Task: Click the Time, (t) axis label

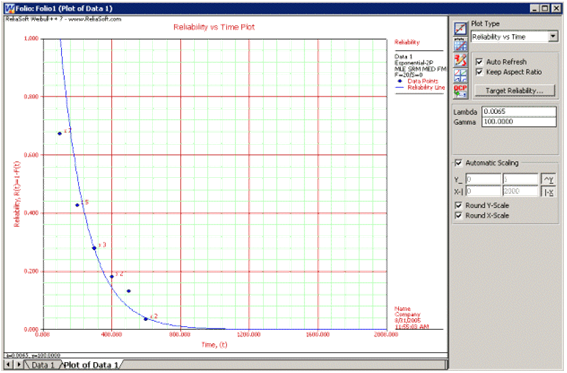Action: coord(214,345)
